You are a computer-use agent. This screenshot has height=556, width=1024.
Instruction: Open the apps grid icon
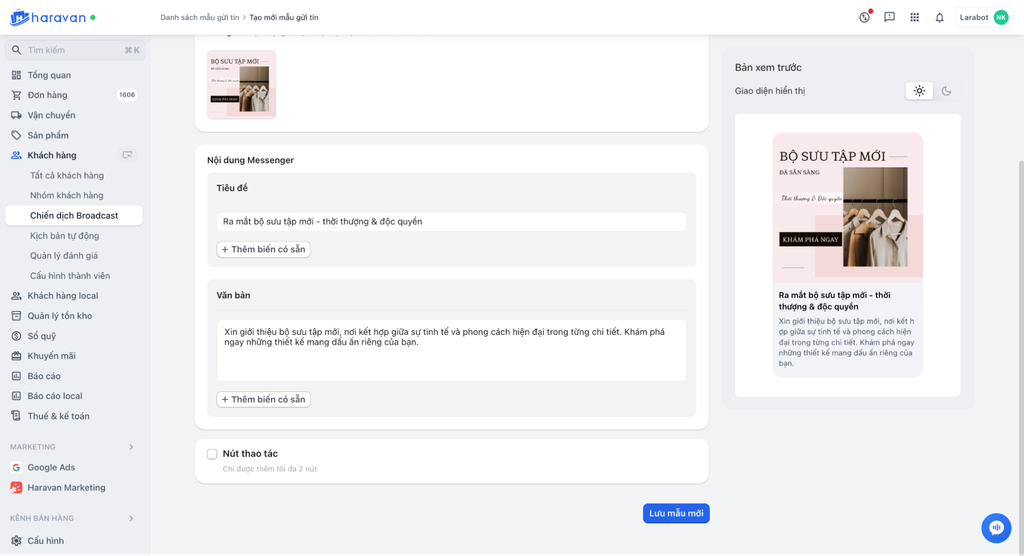point(914,17)
